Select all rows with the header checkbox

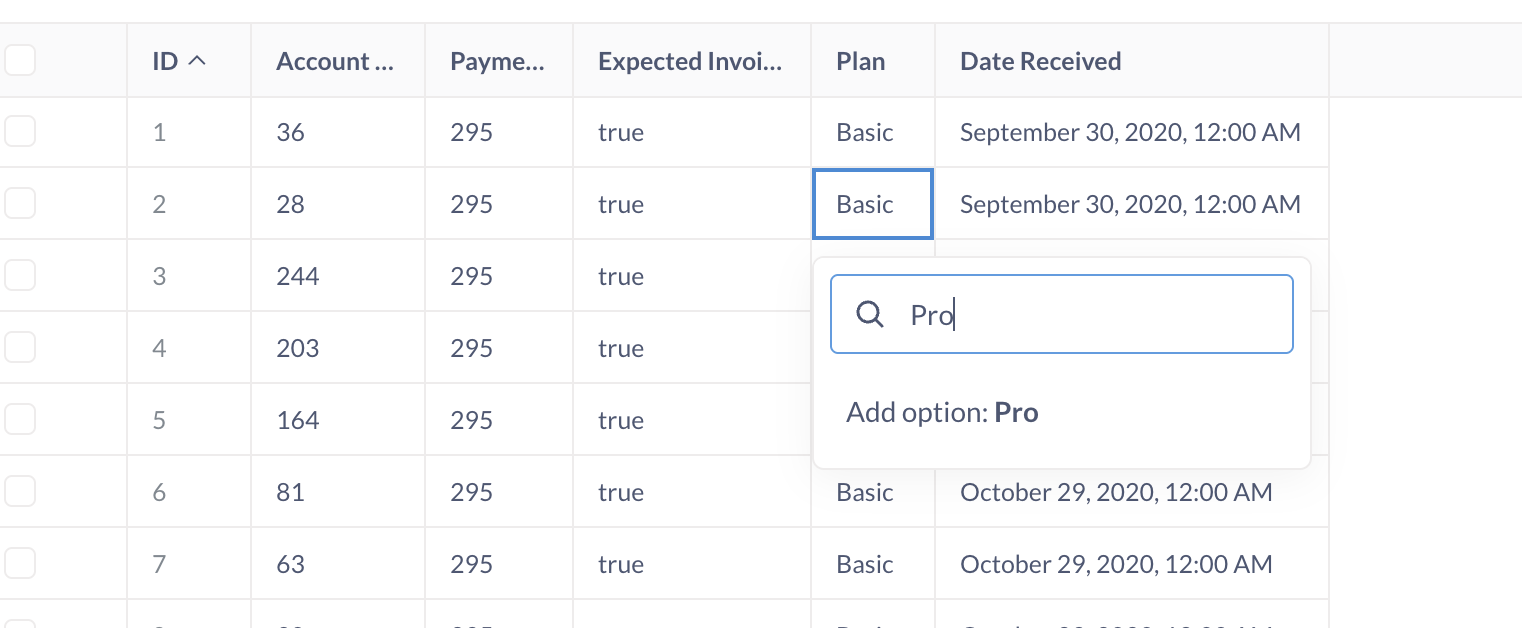(x=20, y=60)
